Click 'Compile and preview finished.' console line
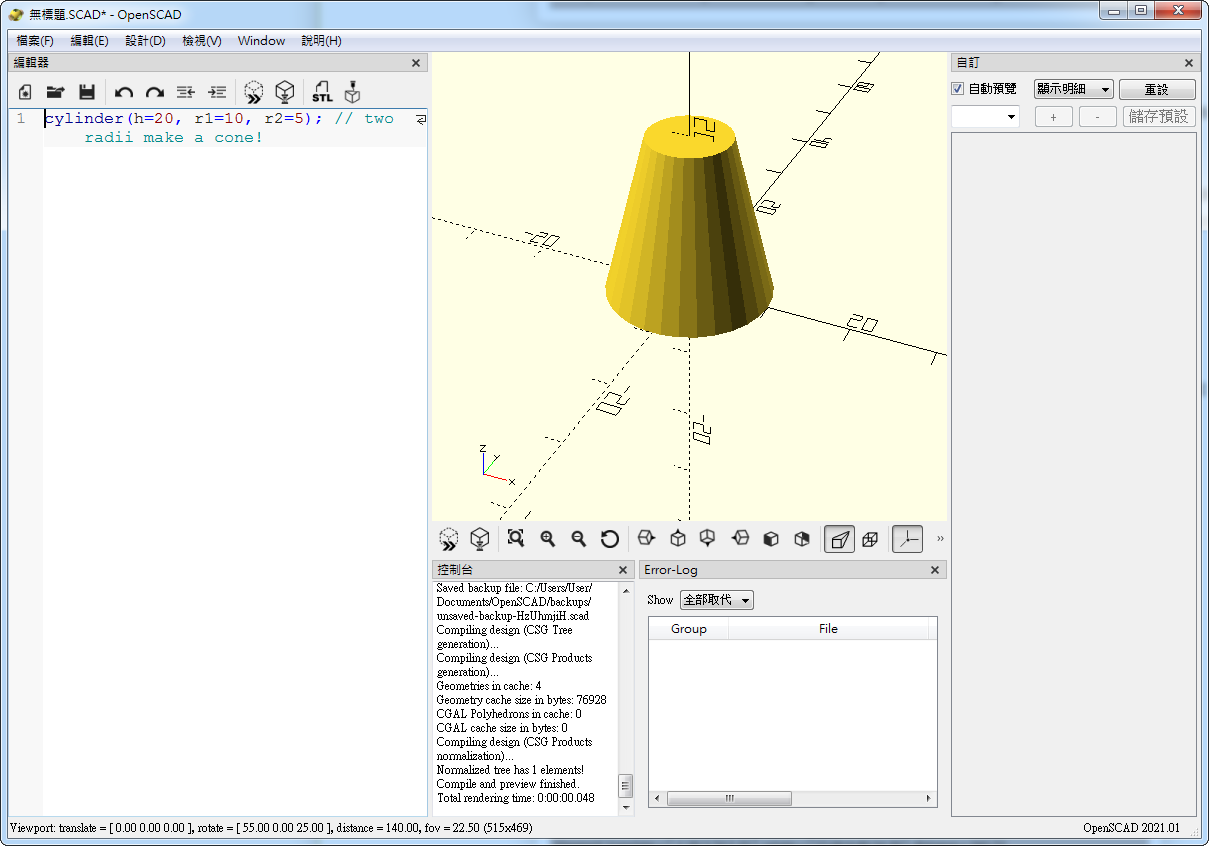The image size is (1209, 846). pyautogui.click(x=507, y=784)
